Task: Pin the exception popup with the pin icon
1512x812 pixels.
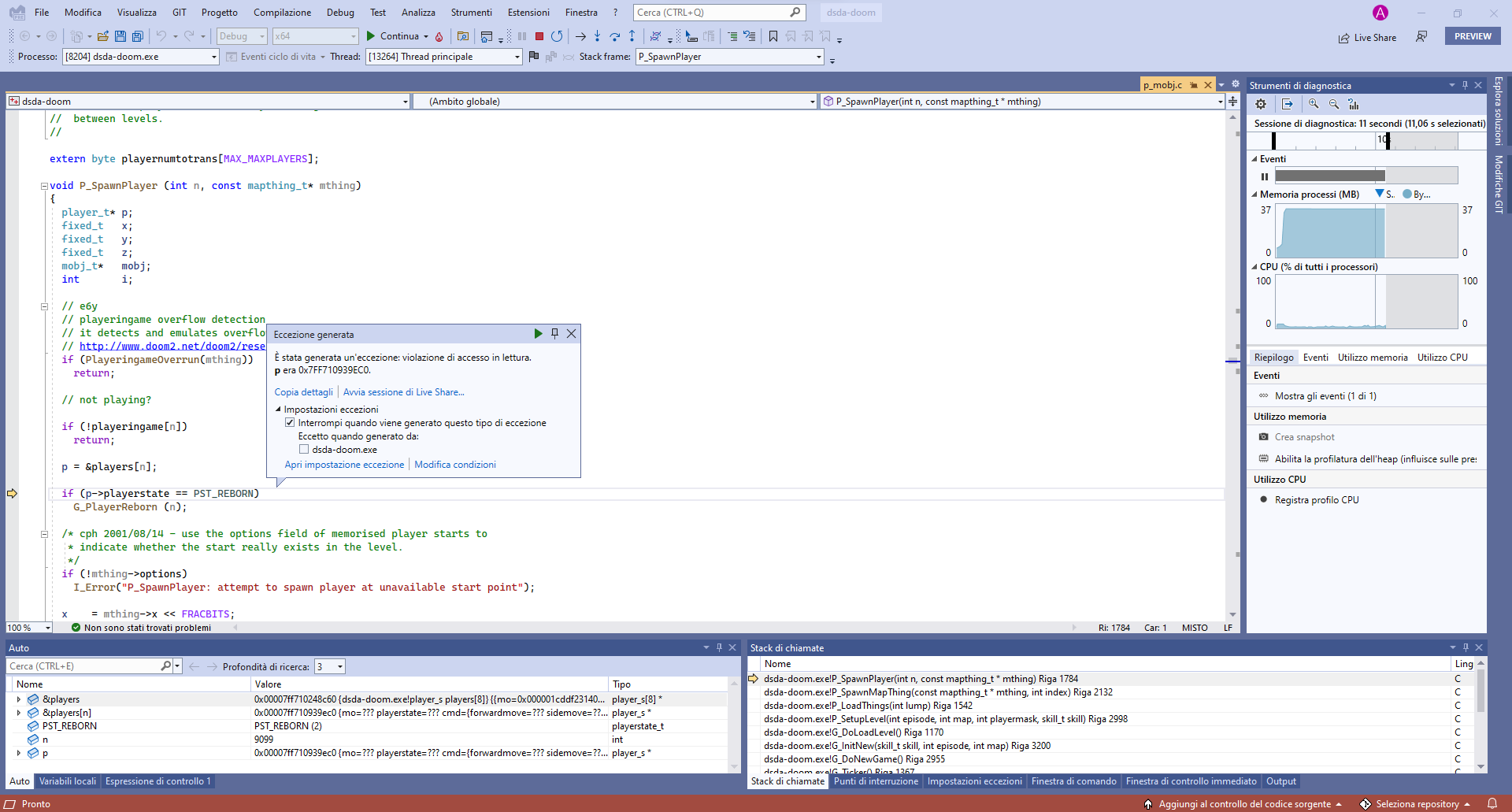Action: coord(555,334)
